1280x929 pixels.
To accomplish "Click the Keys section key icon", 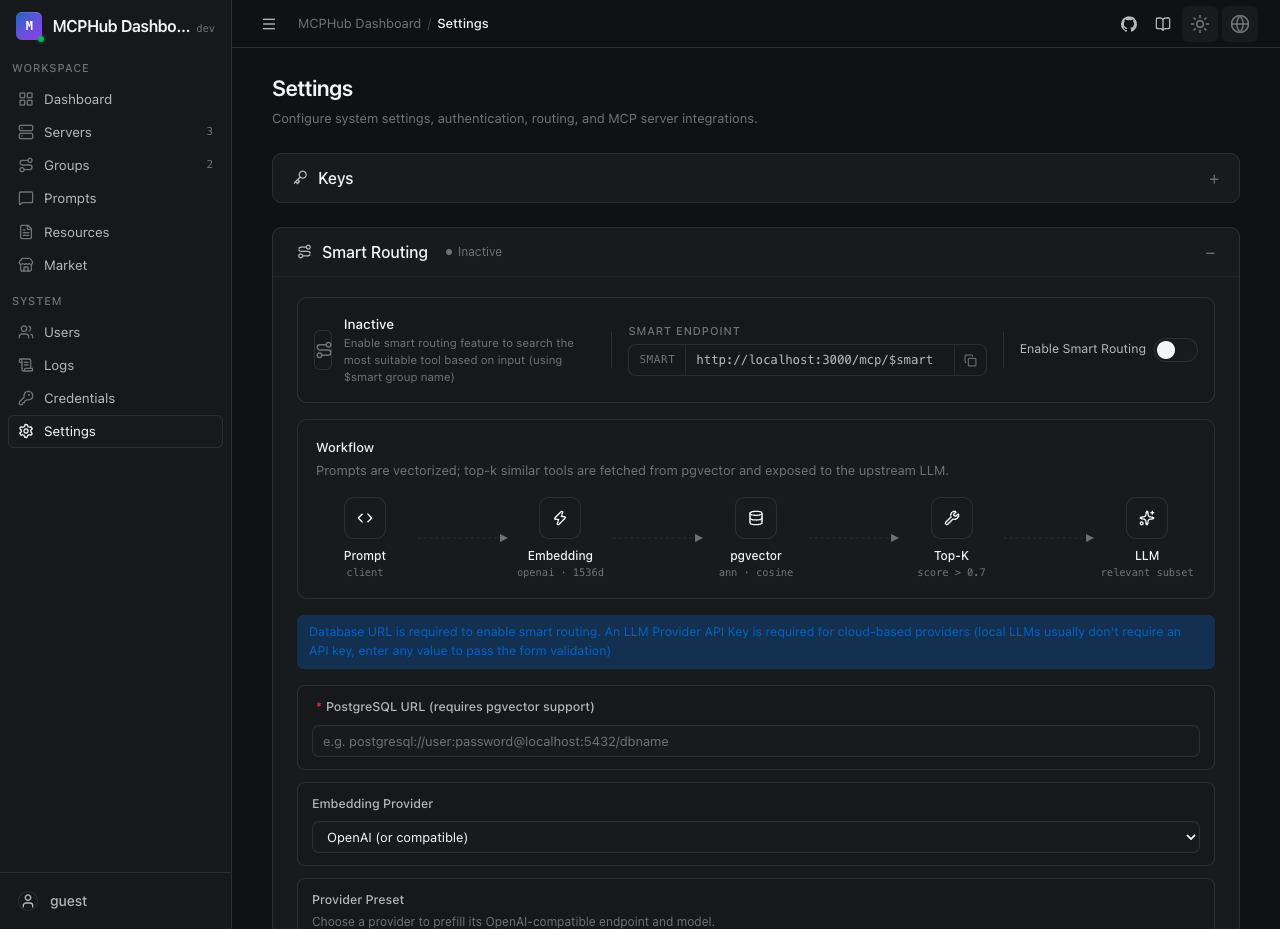I will pos(300,178).
